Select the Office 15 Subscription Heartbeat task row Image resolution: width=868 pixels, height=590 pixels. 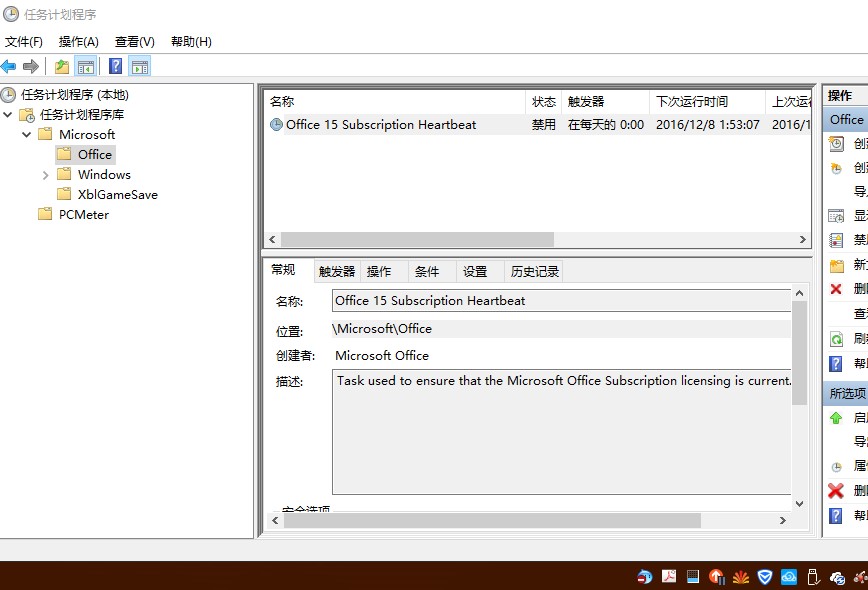pyautogui.click(x=538, y=125)
